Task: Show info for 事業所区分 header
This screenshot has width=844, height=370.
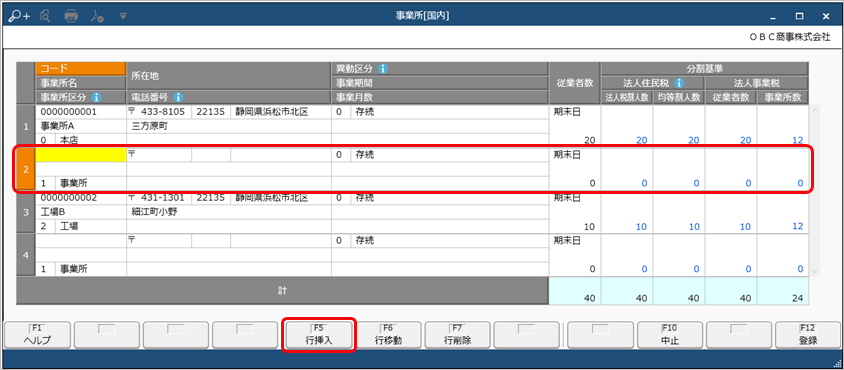Action: [96, 97]
